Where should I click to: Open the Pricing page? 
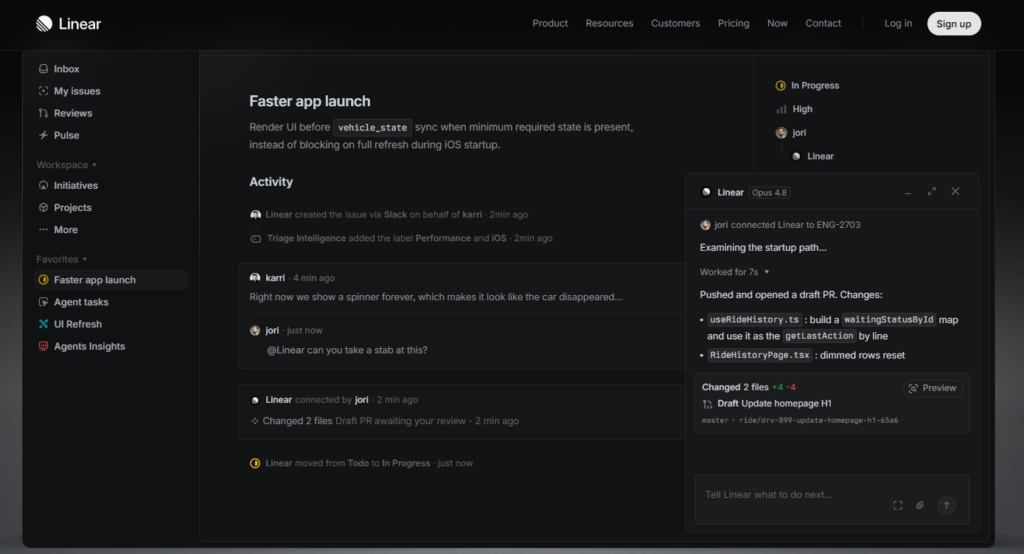tap(733, 24)
